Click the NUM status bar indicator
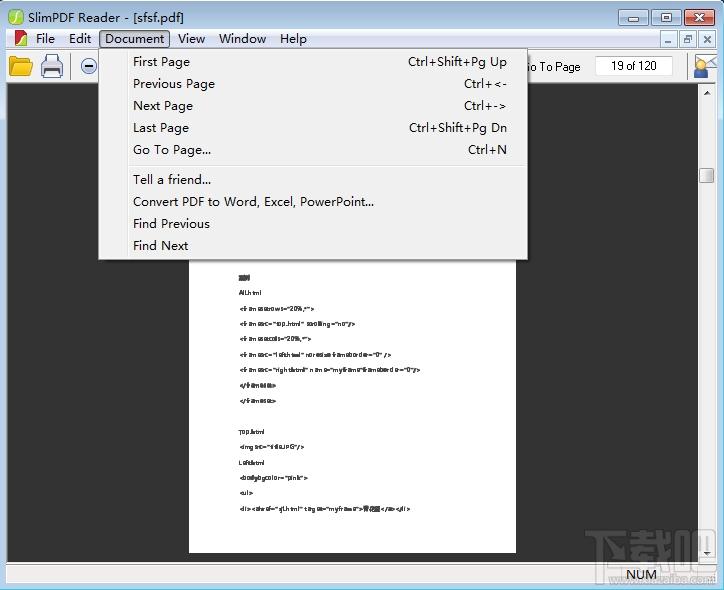This screenshot has width=724, height=590. (641, 574)
